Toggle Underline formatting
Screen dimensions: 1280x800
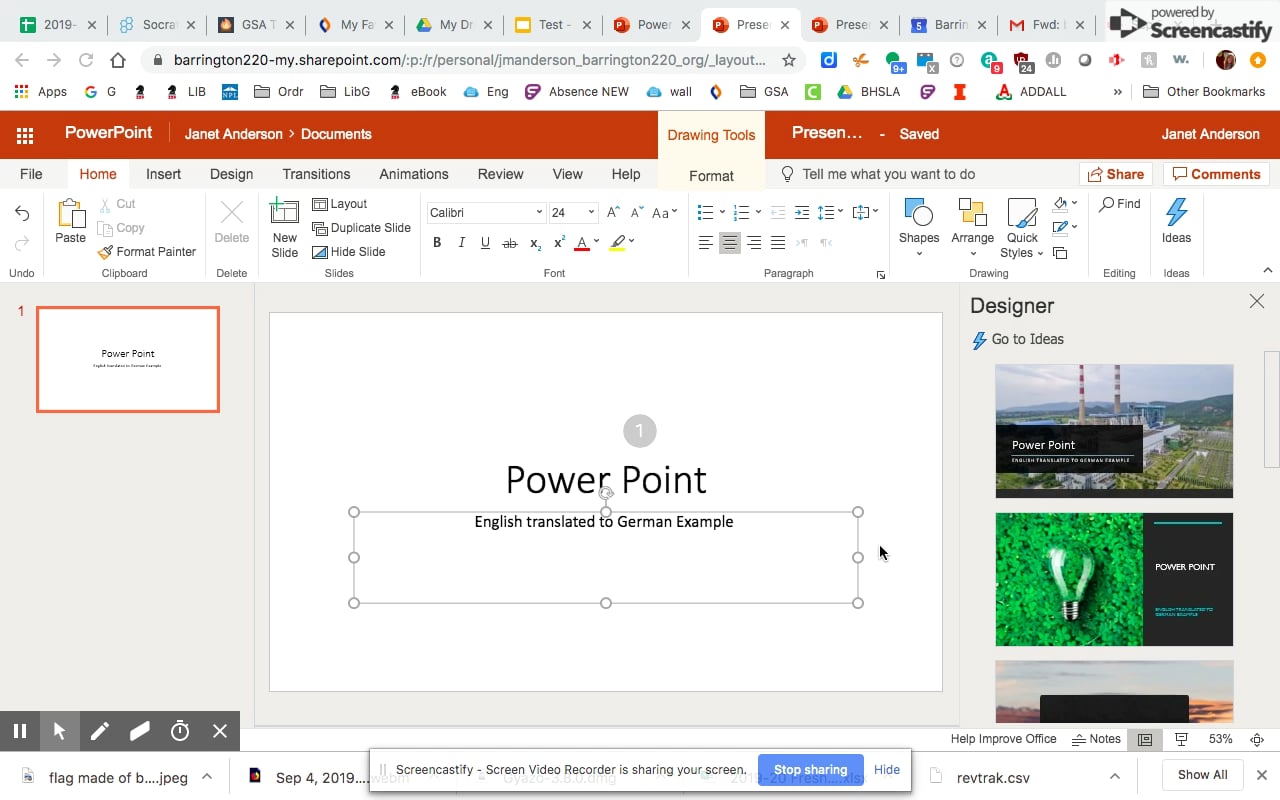pyautogui.click(x=485, y=243)
